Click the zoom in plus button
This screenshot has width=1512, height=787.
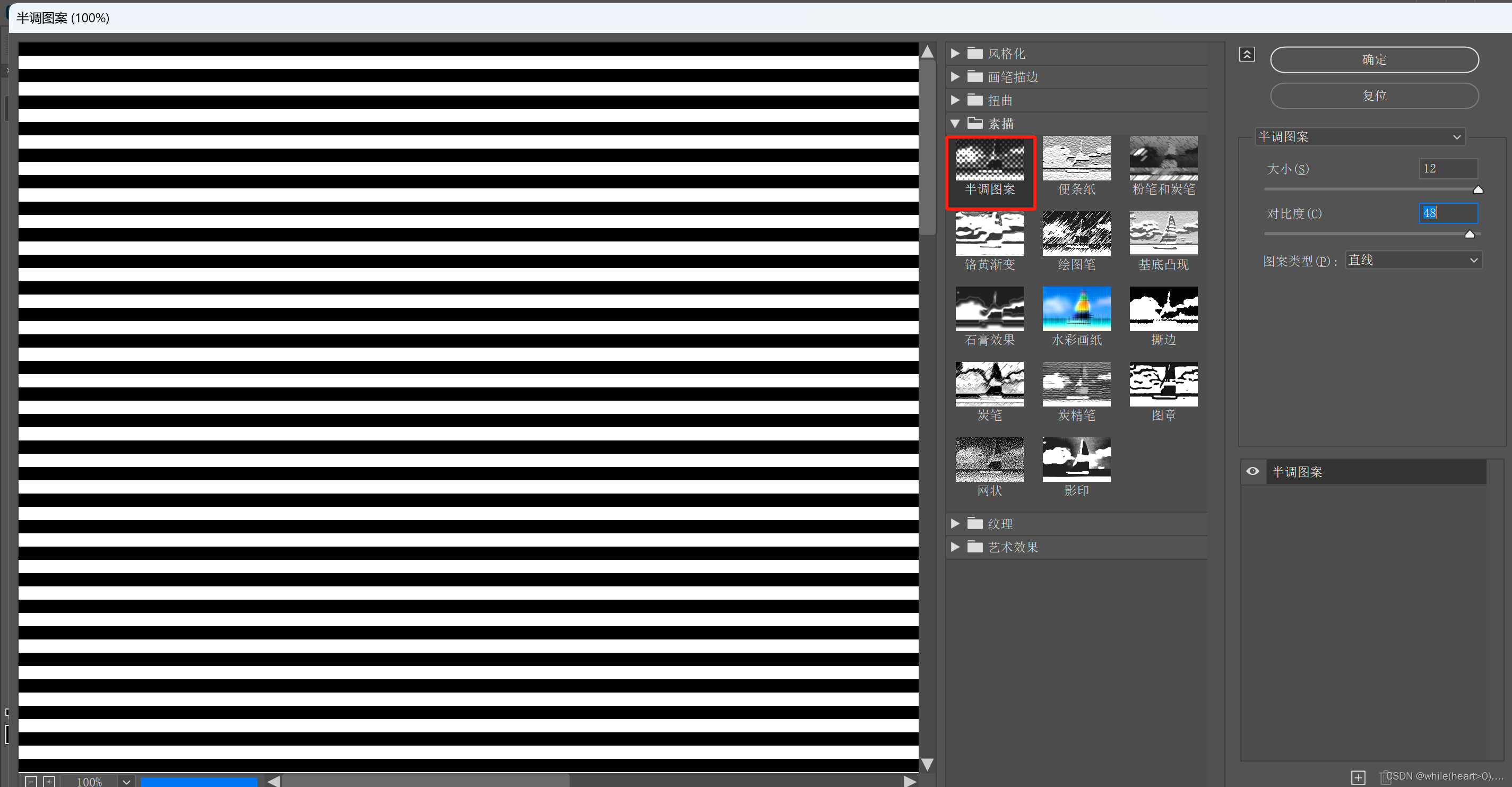pyautogui.click(x=49, y=781)
